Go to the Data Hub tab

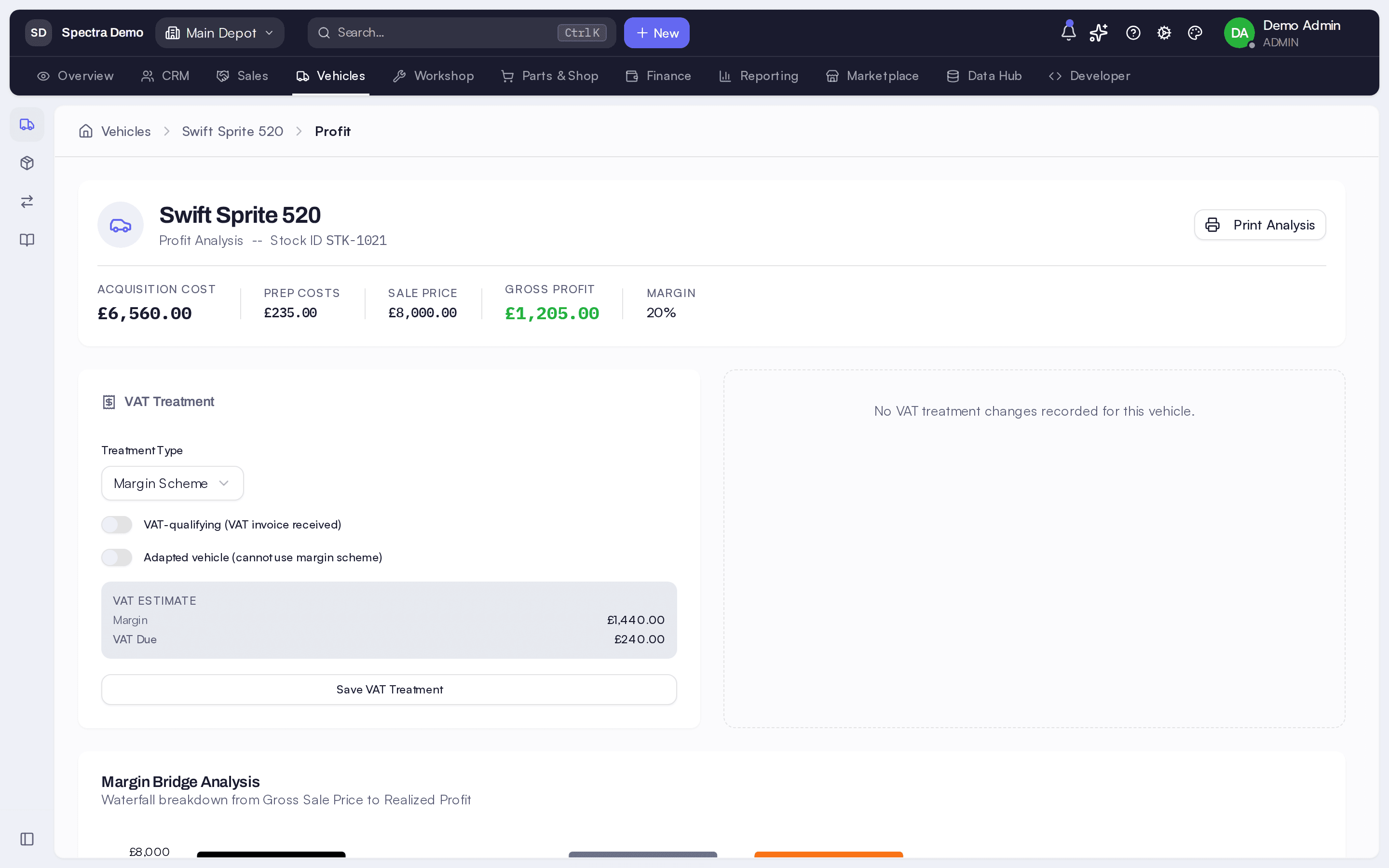click(x=984, y=76)
